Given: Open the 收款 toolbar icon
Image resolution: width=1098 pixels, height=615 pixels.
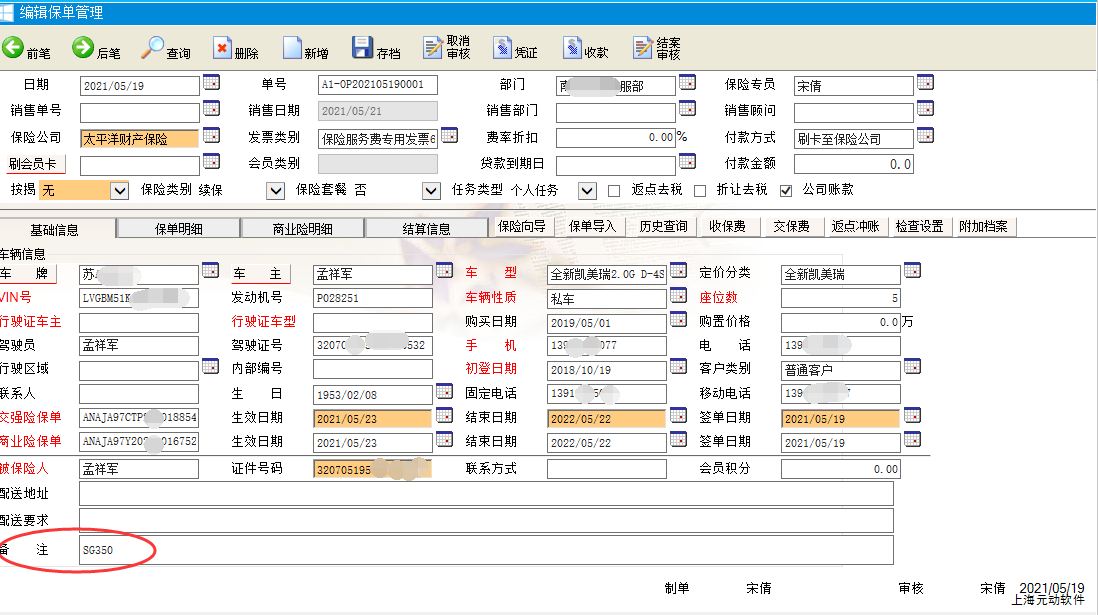Looking at the screenshot, I should (572, 48).
